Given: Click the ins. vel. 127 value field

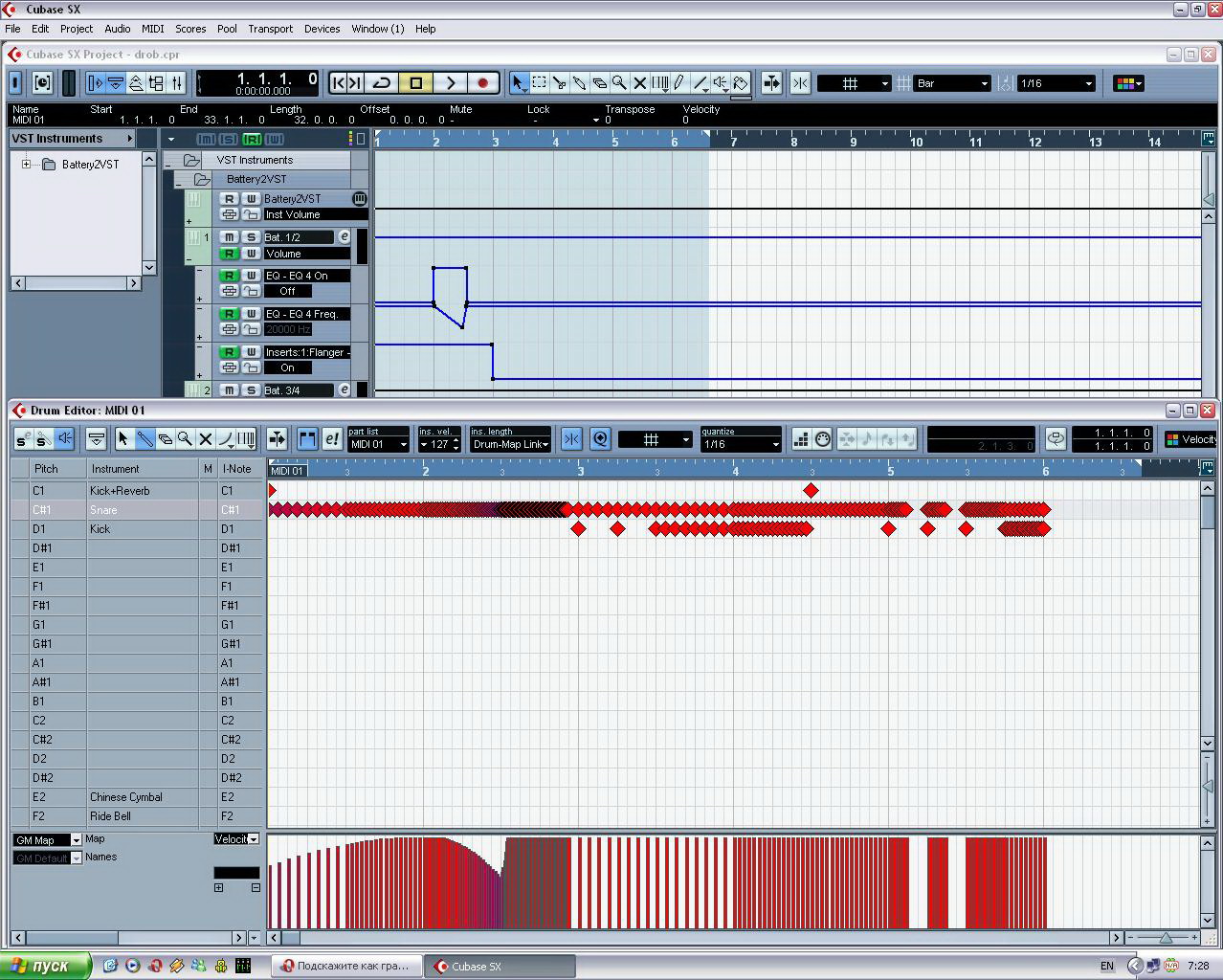Looking at the screenshot, I should coord(439,444).
